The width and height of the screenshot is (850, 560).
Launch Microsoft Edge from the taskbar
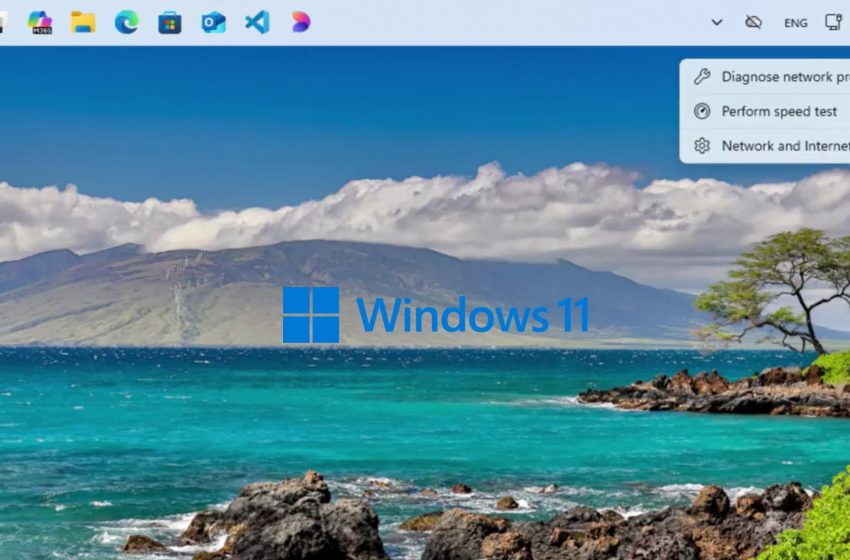[x=126, y=22]
